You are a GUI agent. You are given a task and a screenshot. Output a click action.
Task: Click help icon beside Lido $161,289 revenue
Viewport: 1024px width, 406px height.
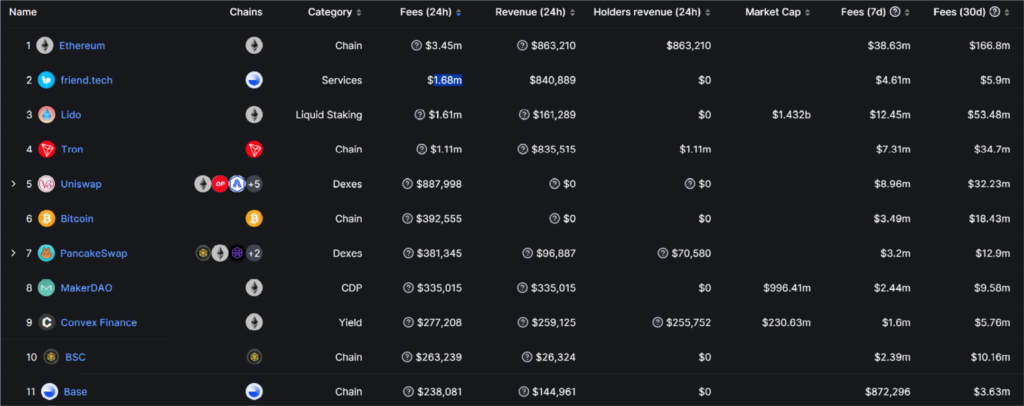click(524, 115)
